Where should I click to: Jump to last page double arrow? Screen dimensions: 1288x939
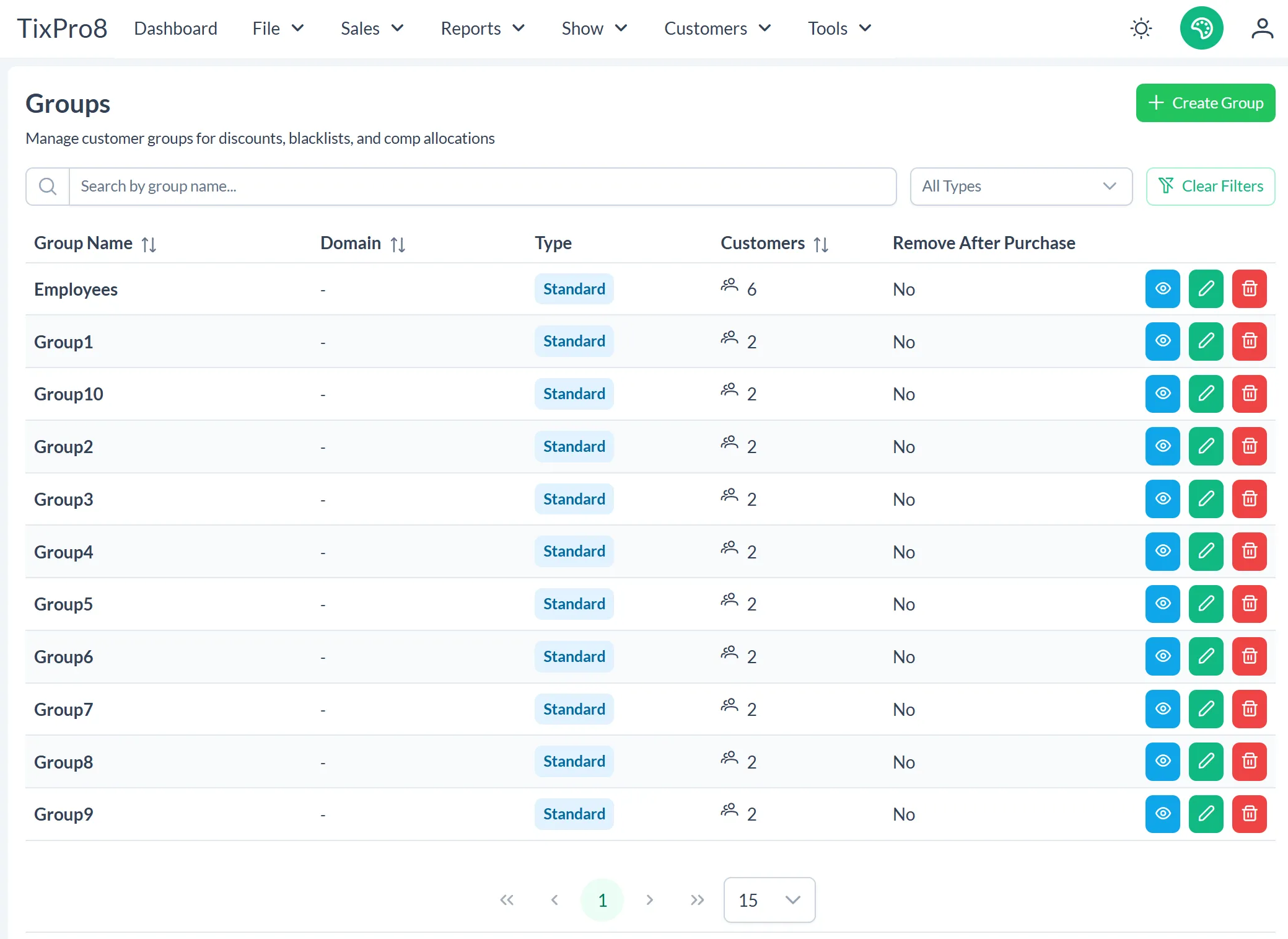click(697, 900)
